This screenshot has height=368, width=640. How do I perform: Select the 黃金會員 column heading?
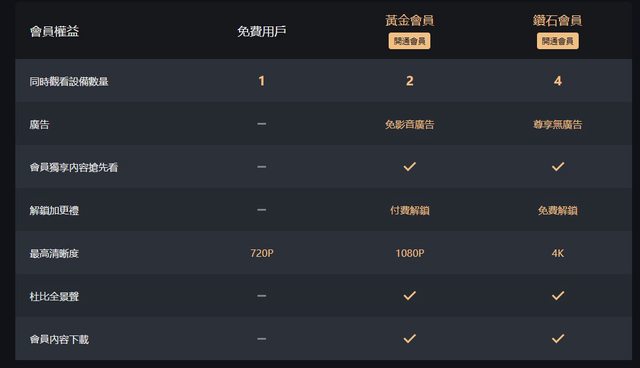(x=409, y=20)
